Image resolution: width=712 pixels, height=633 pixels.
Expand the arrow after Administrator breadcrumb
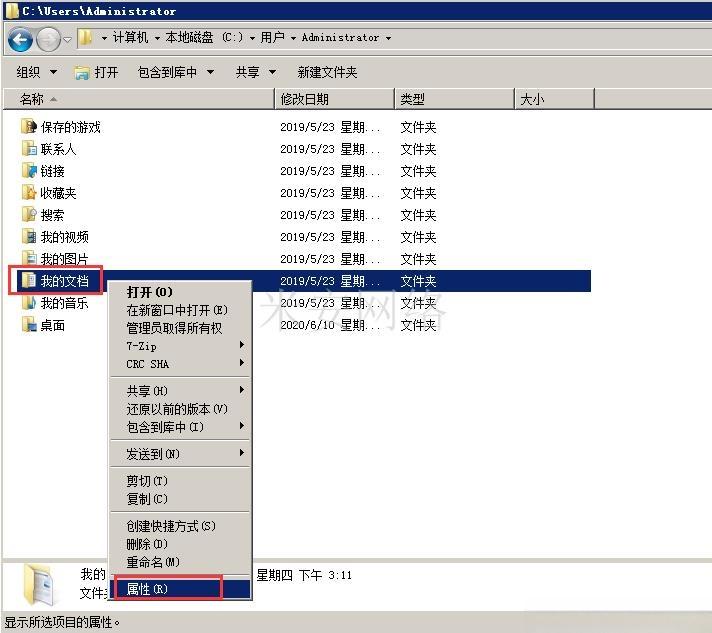click(388, 38)
